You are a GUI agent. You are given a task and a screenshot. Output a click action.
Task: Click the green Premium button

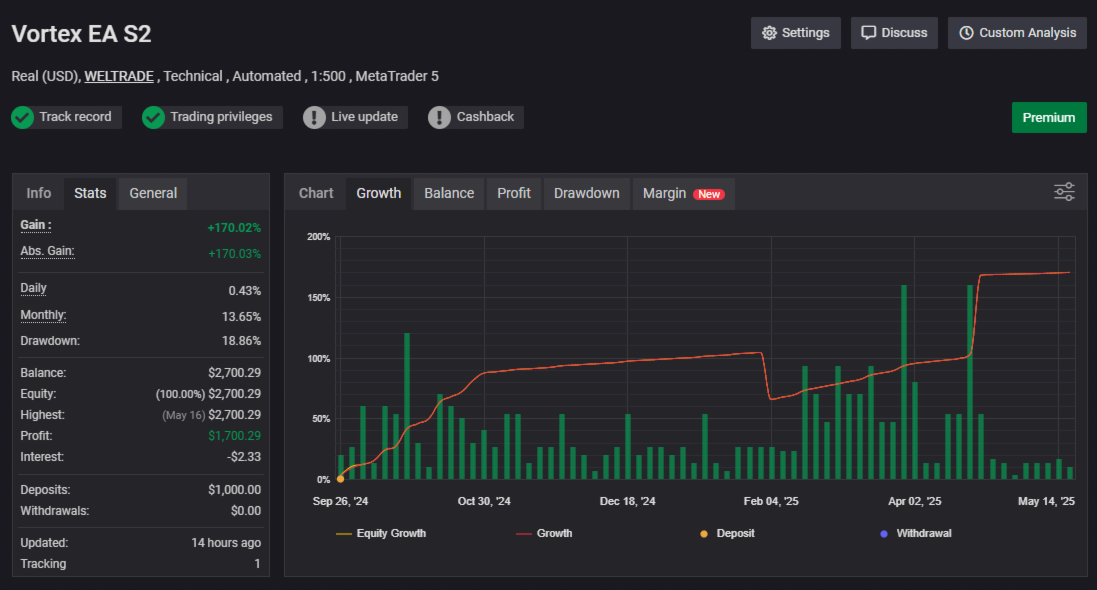pos(1049,118)
